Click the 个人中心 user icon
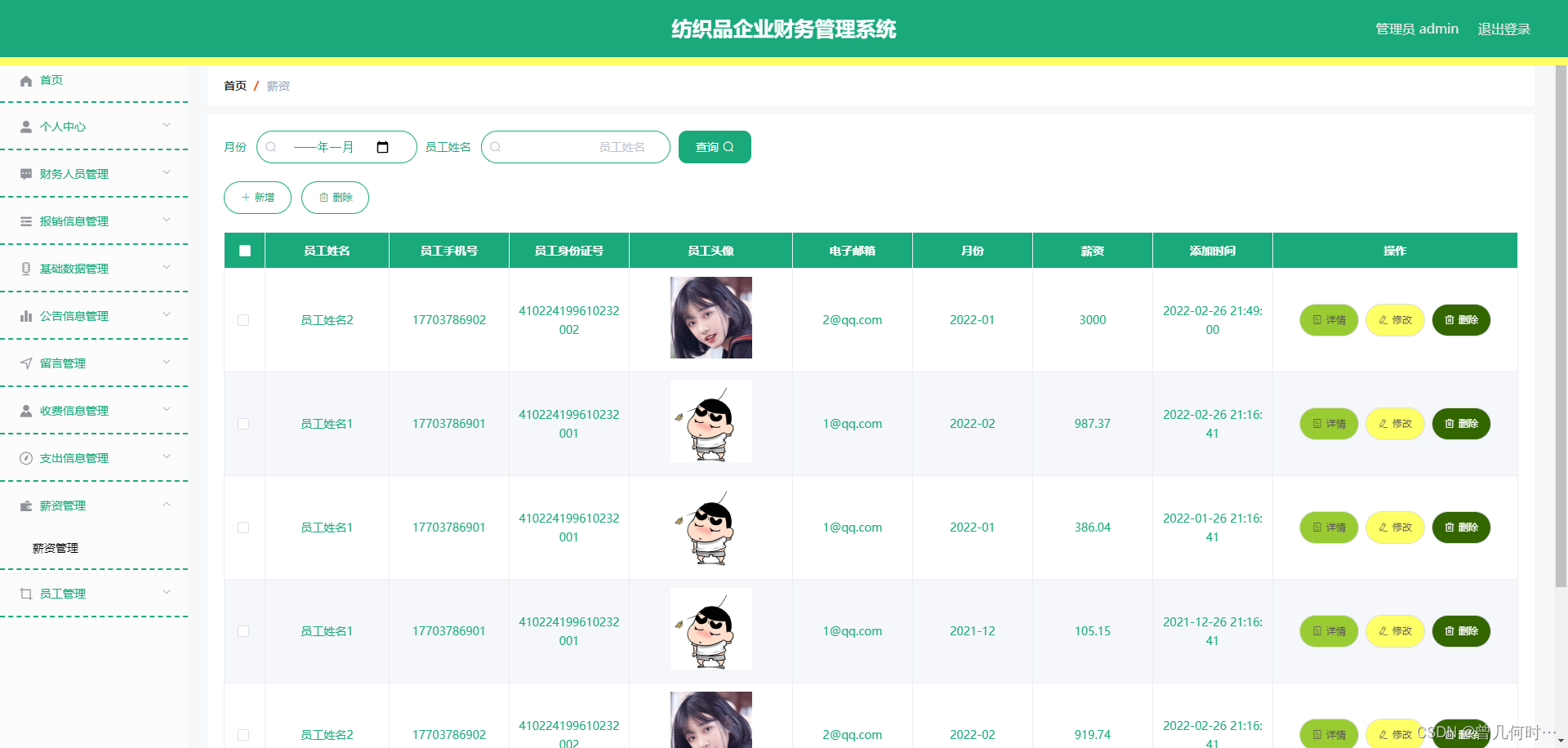The height and width of the screenshot is (748, 1568). tap(24, 127)
